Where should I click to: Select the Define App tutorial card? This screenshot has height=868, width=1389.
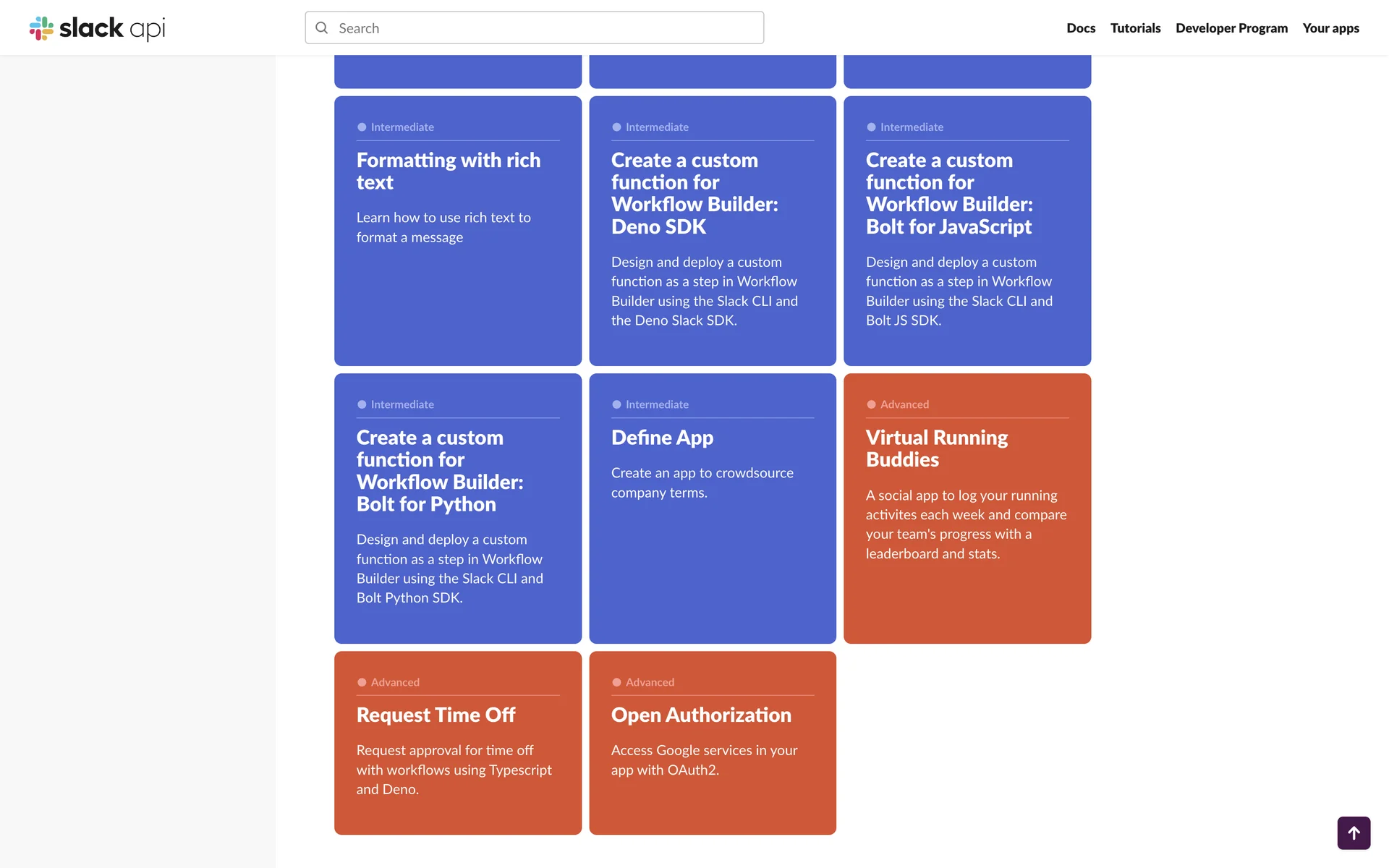pos(662,438)
